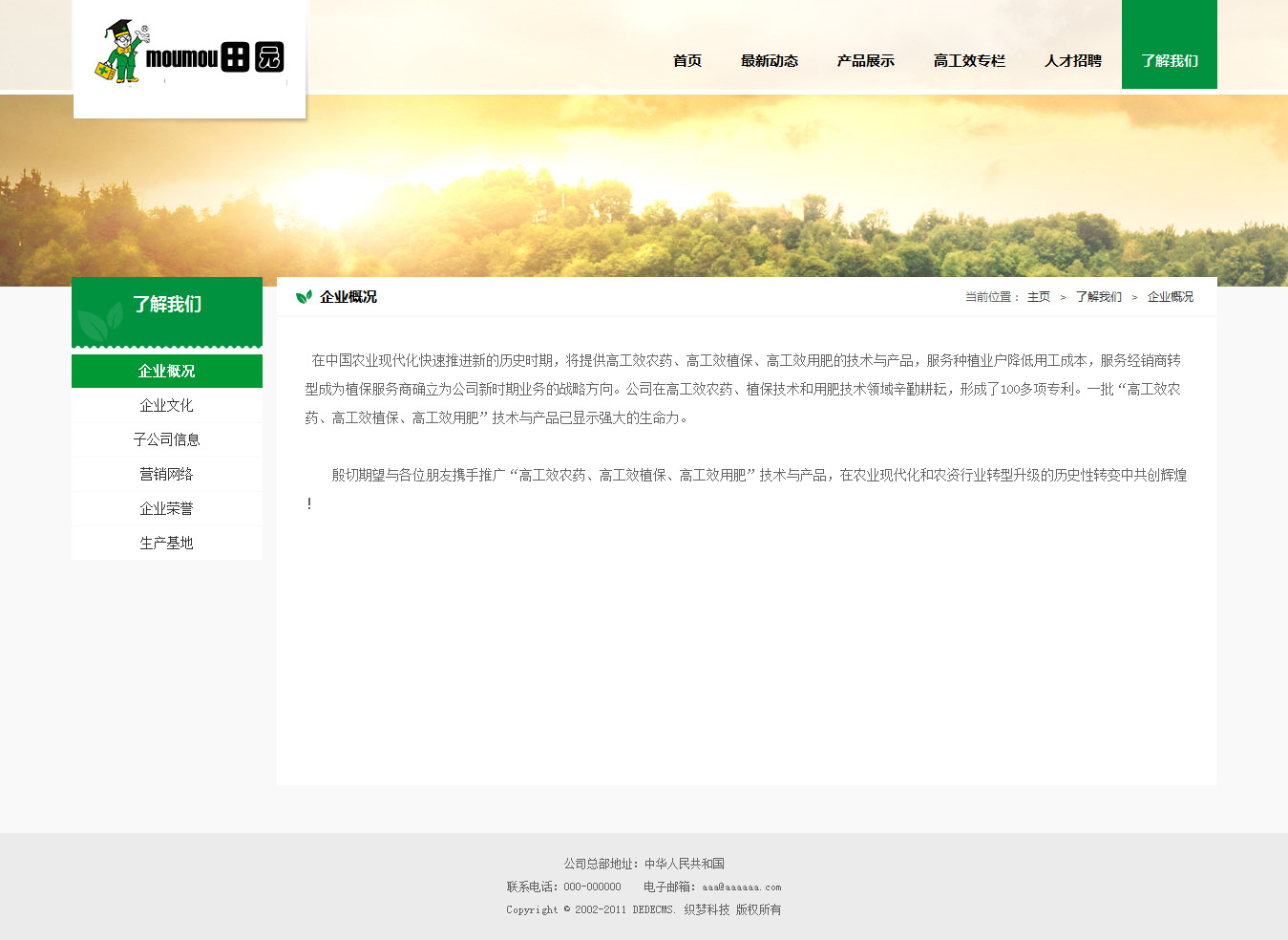The width and height of the screenshot is (1288, 940).
Task: Click 主页 in the breadcrumb trail
Action: (1039, 297)
